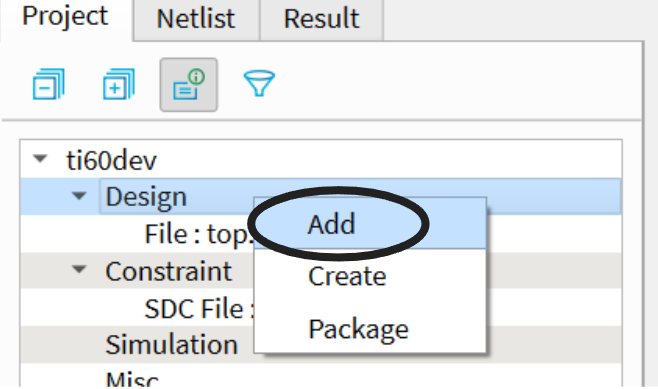658x389 pixels.
Task: Open the Filter funnel icon
Action: point(259,83)
